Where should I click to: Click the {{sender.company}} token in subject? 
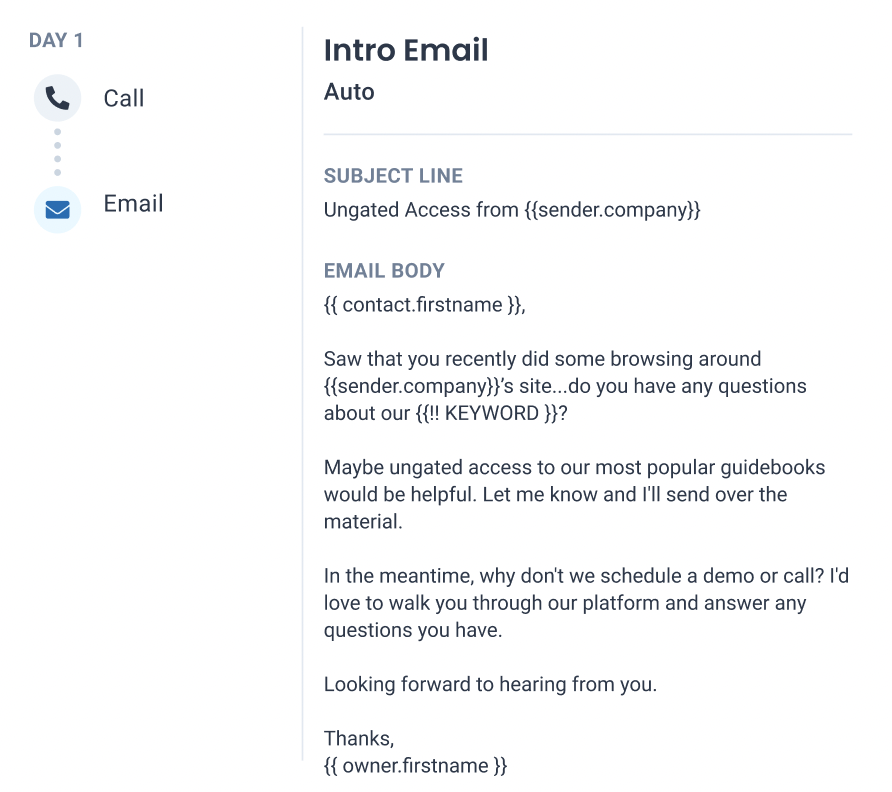point(612,210)
